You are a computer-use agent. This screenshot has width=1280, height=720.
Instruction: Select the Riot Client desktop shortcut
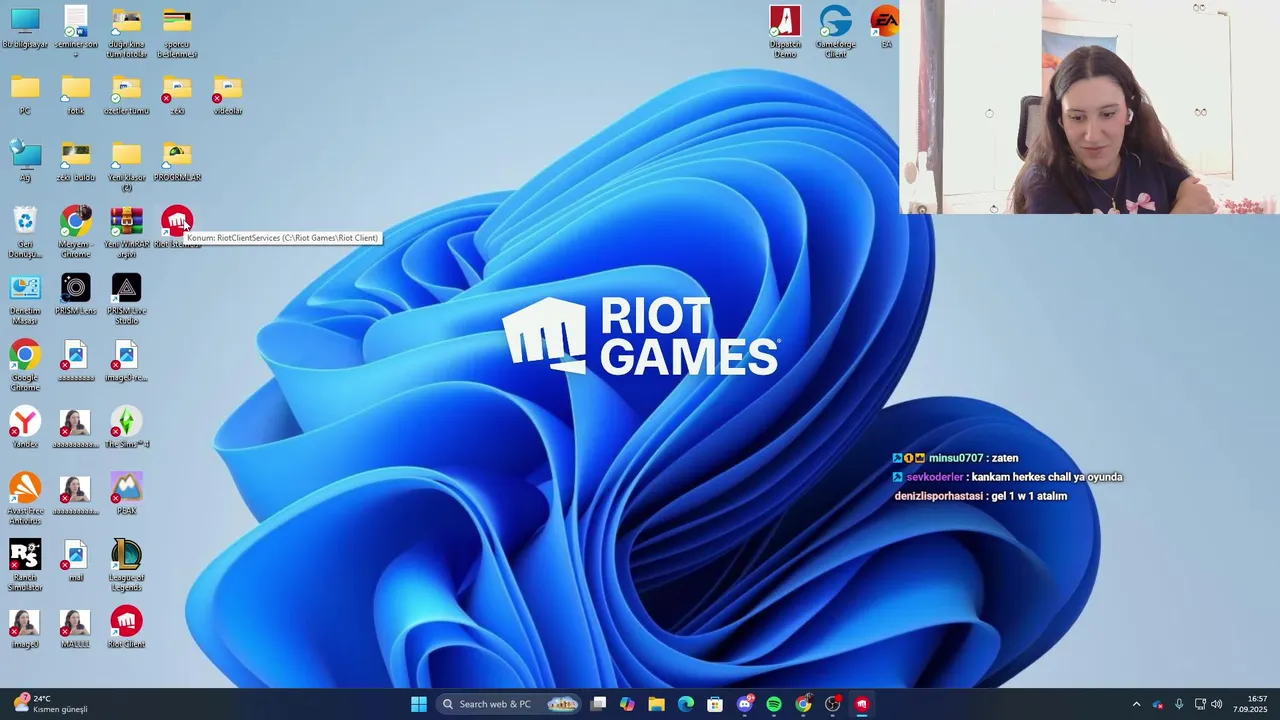click(x=126, y=627)
